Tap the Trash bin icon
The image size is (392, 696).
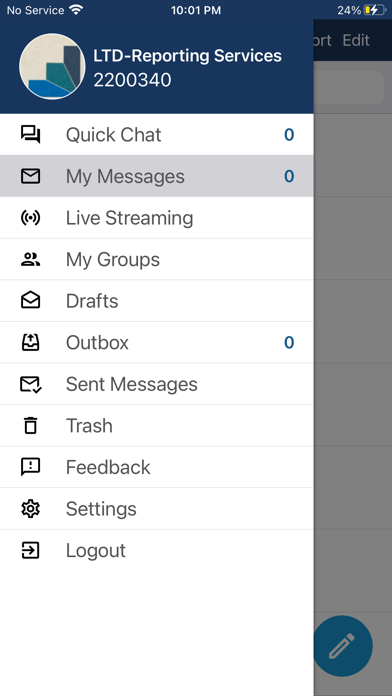pyautogui.click(x=31, y=425)
